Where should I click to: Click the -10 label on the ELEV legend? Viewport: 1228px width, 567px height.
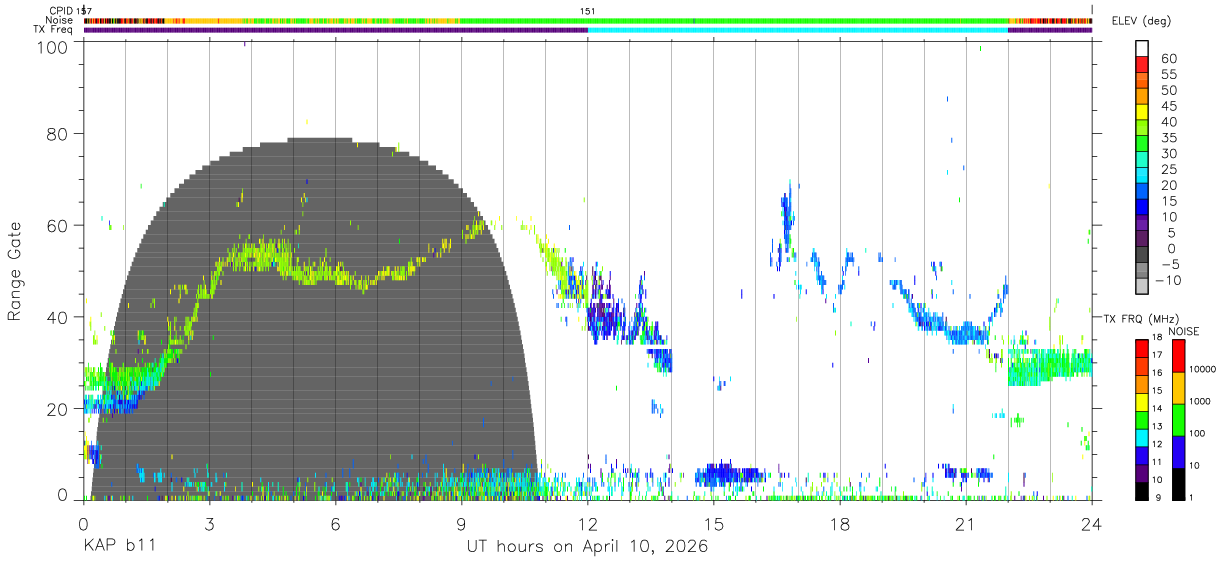click(1166, 280)
